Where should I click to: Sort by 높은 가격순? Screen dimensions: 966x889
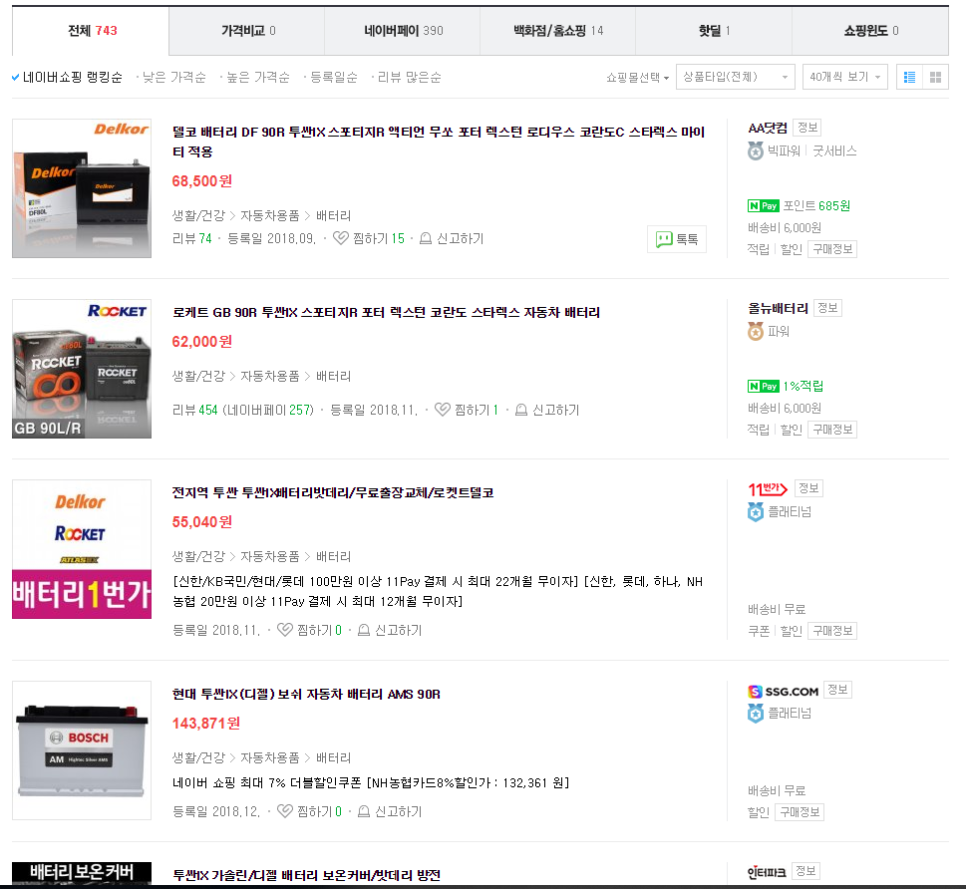pyautogui.click(x=257, y=78)
